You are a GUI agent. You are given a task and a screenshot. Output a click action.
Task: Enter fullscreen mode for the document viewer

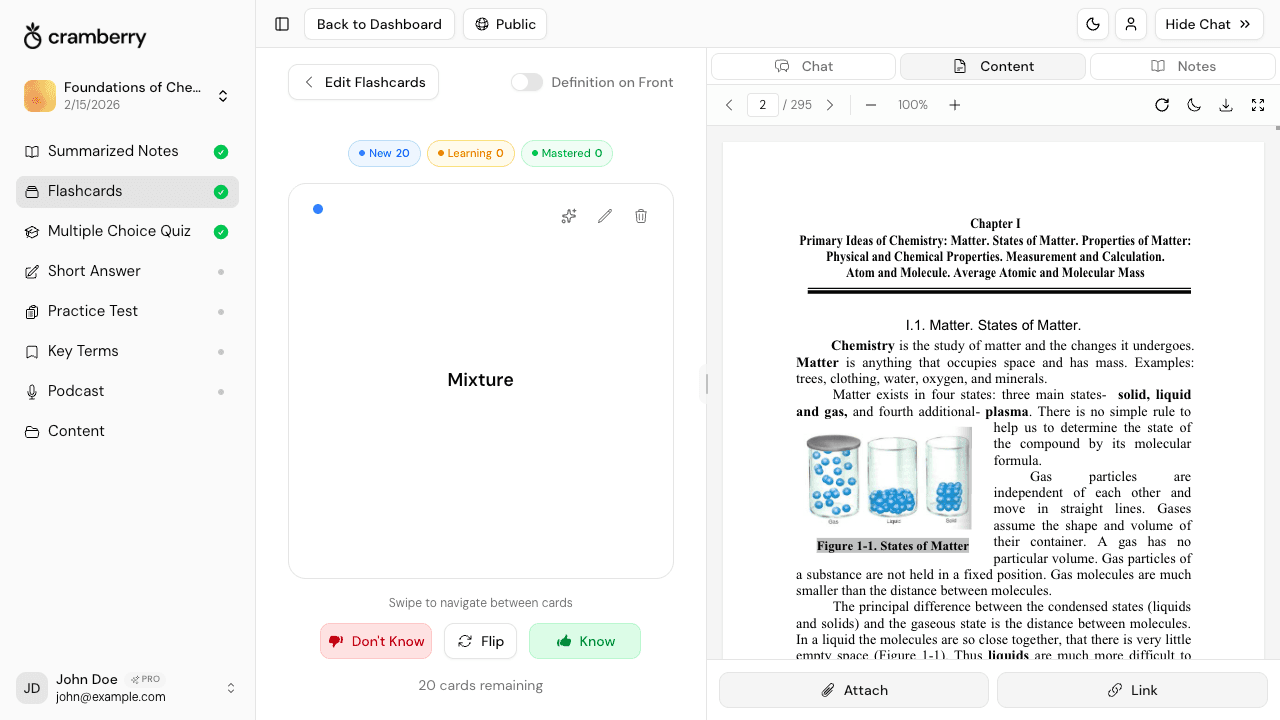(x=1258, y=105)
